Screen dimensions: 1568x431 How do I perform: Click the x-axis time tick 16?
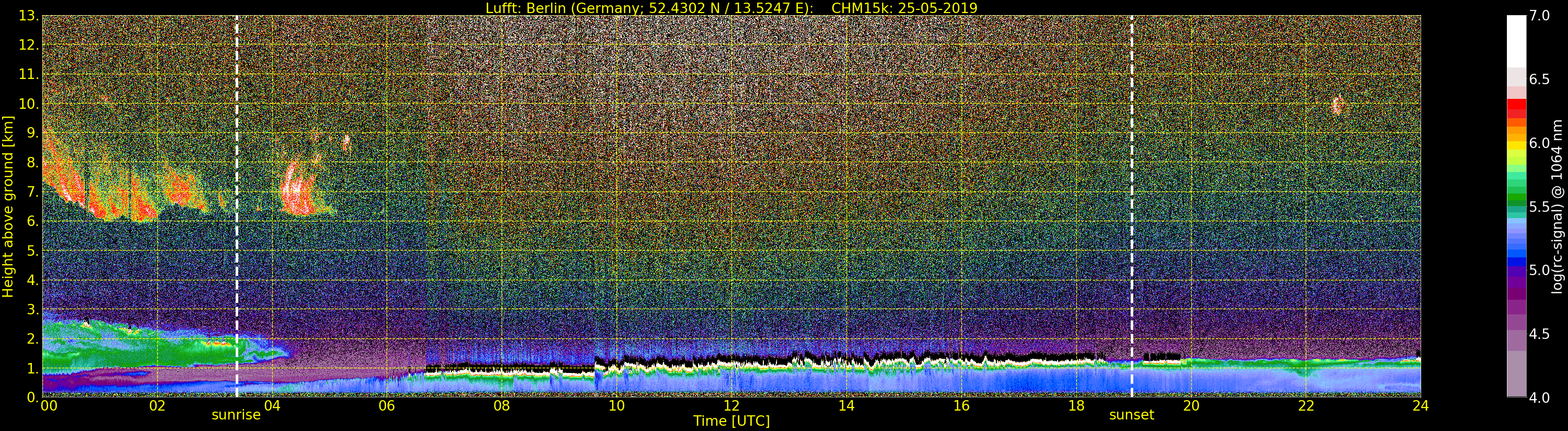961,406
